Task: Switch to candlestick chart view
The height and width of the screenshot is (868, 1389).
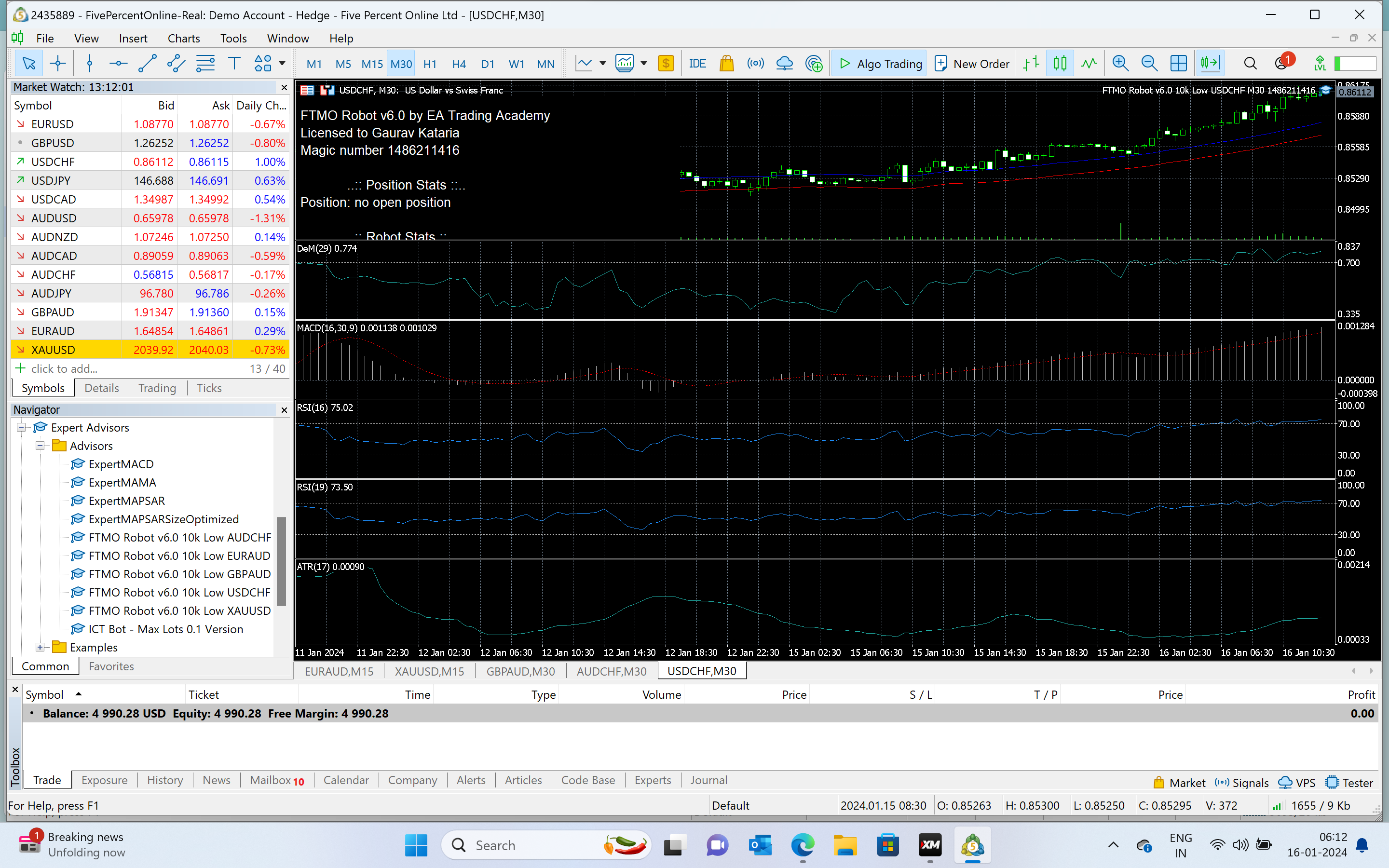Action: click(1060, 63)
